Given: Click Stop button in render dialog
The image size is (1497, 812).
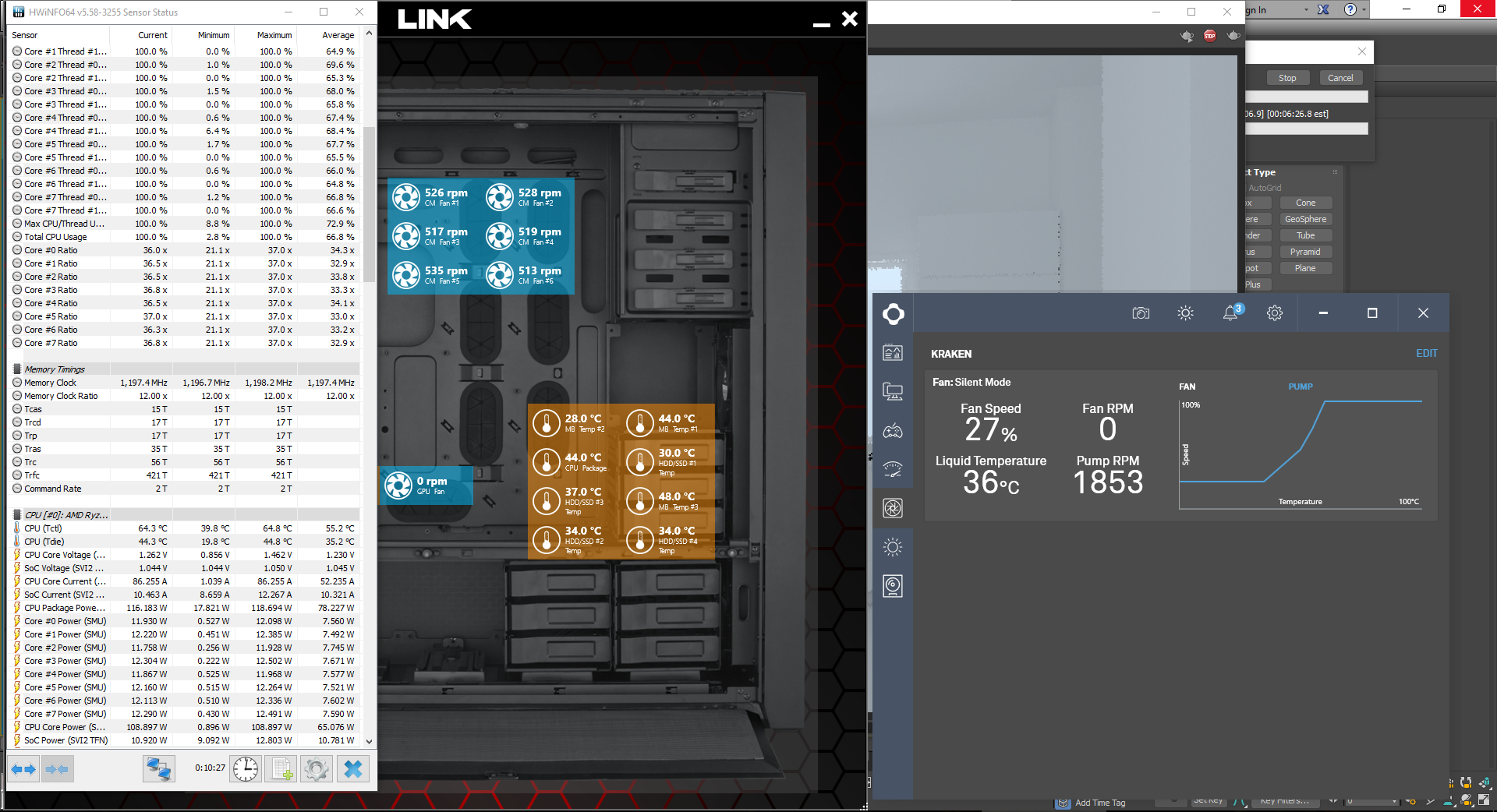Looking at the screenshot, I should coord(1287,78).
